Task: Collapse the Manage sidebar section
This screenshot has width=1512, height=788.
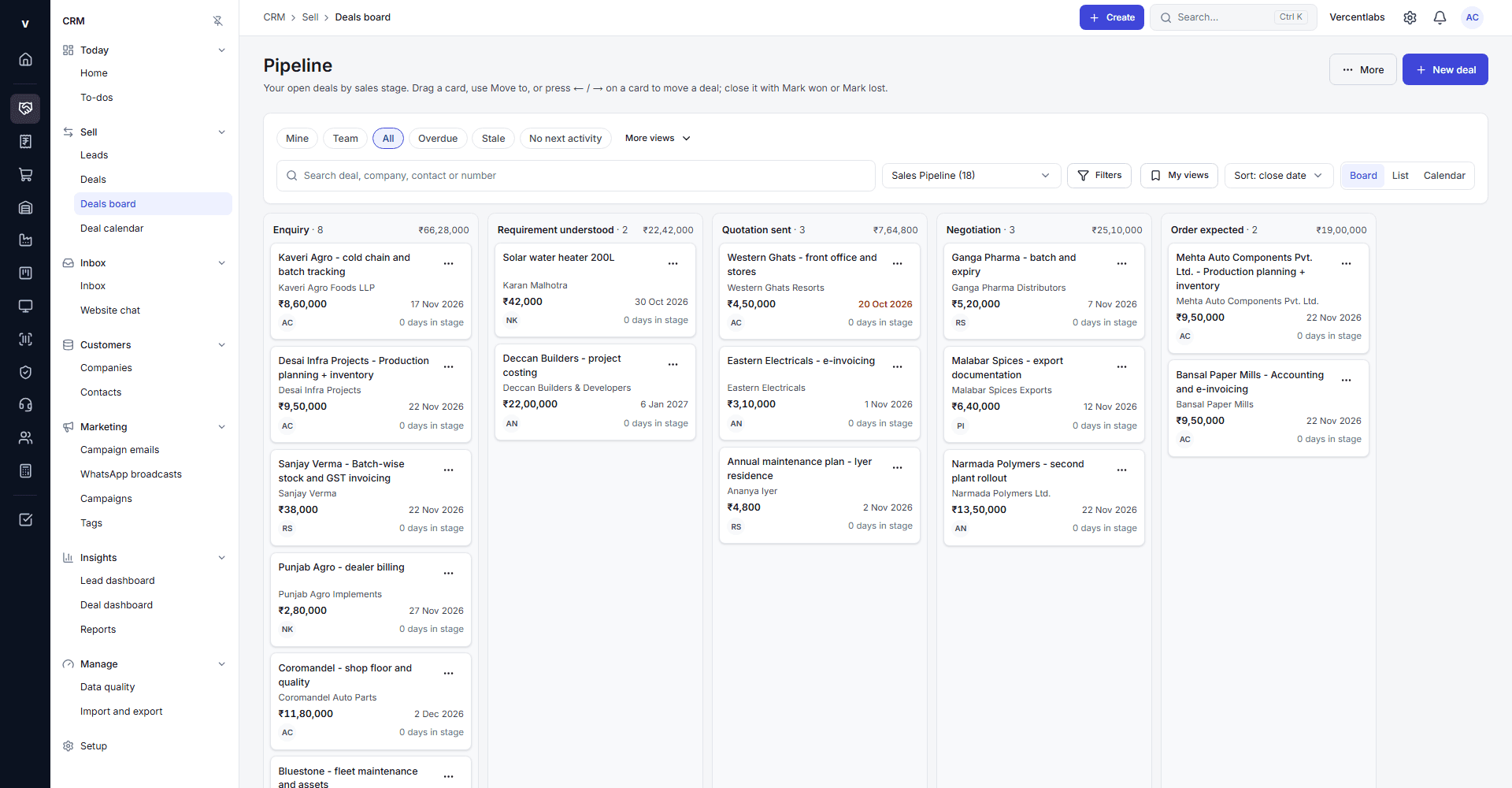Action: (x=221, y=664)
